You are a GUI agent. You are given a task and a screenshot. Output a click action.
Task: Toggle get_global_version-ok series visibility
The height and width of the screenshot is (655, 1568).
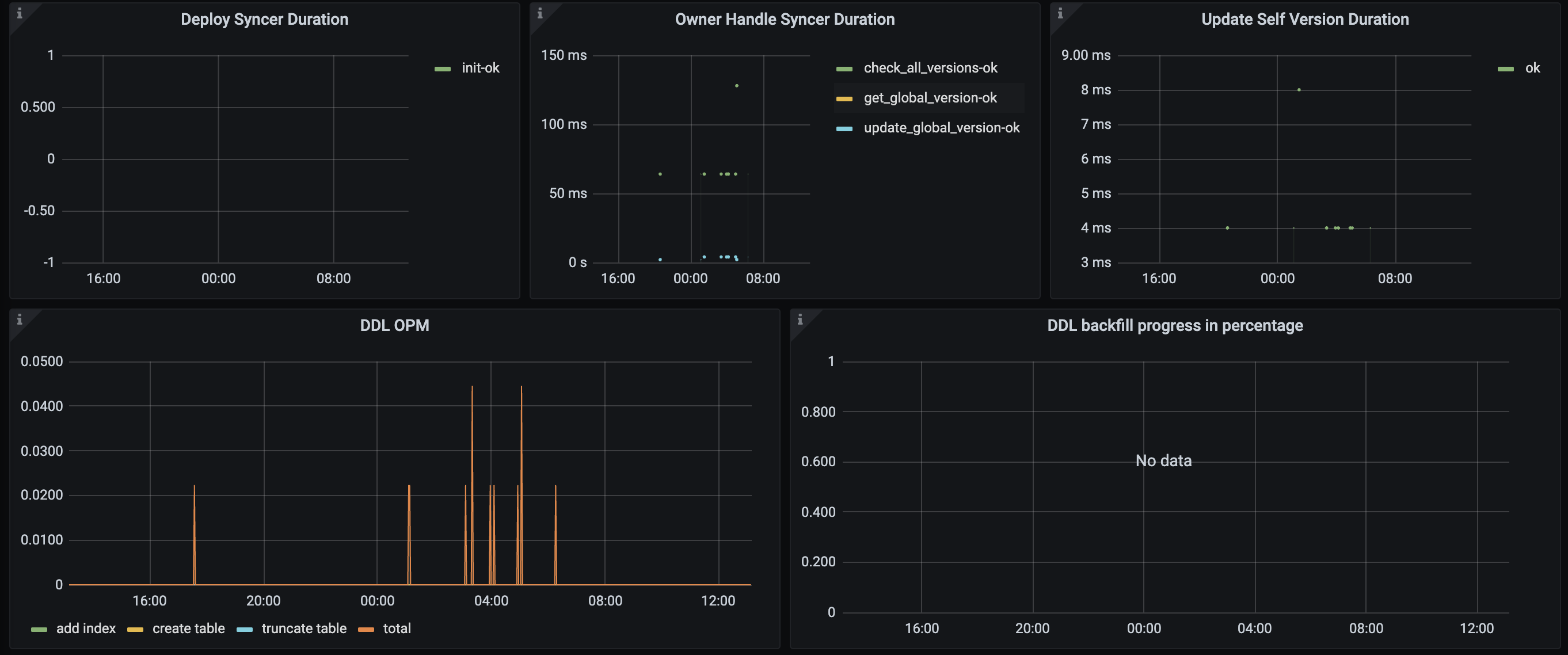click(x=930, y=98)
